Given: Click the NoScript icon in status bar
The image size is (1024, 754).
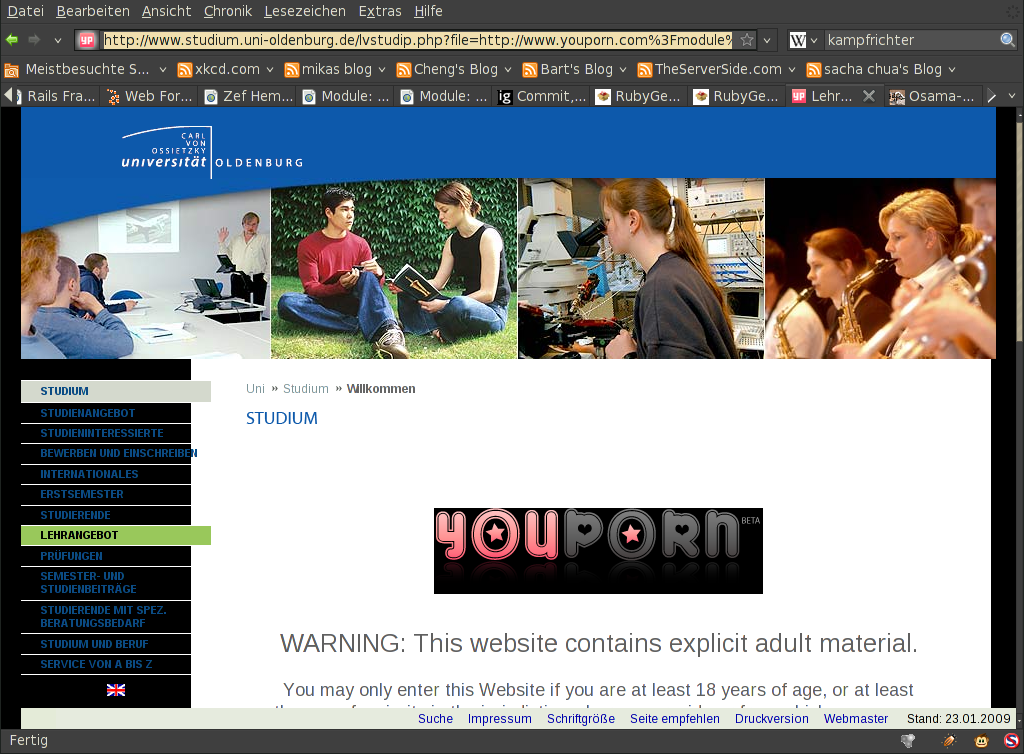Looking at the screenshot, I should [1011, 741].
